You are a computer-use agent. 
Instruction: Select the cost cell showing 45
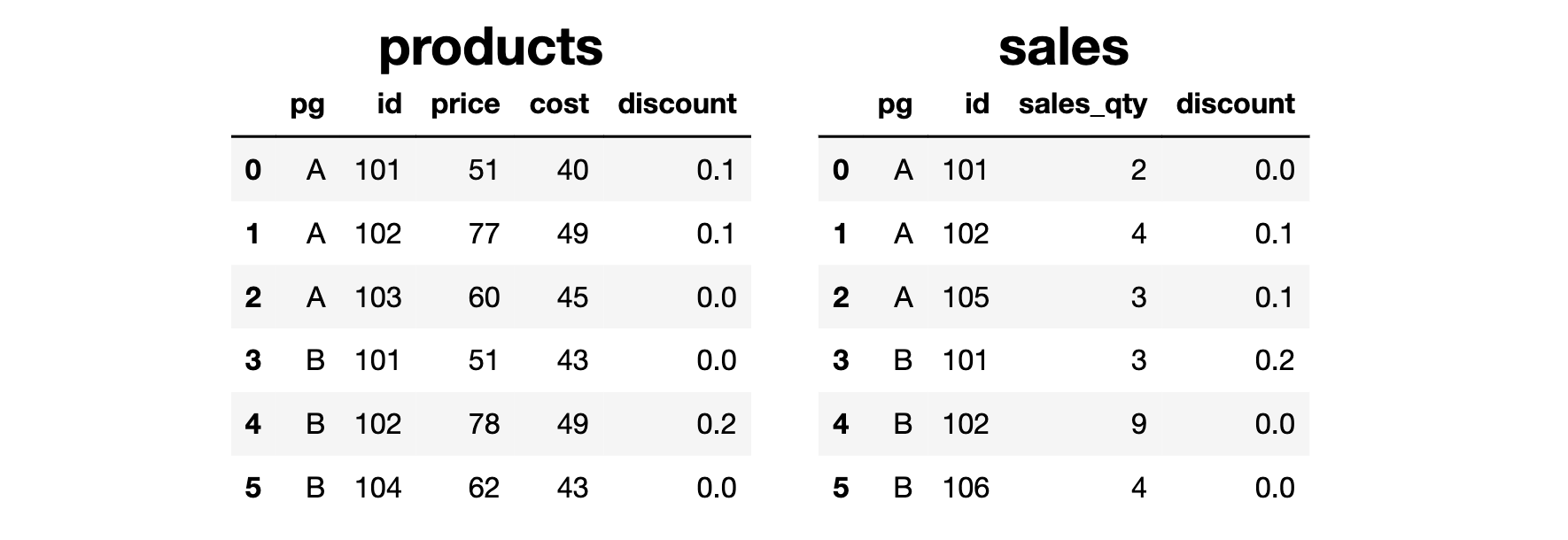click(572, 297)
